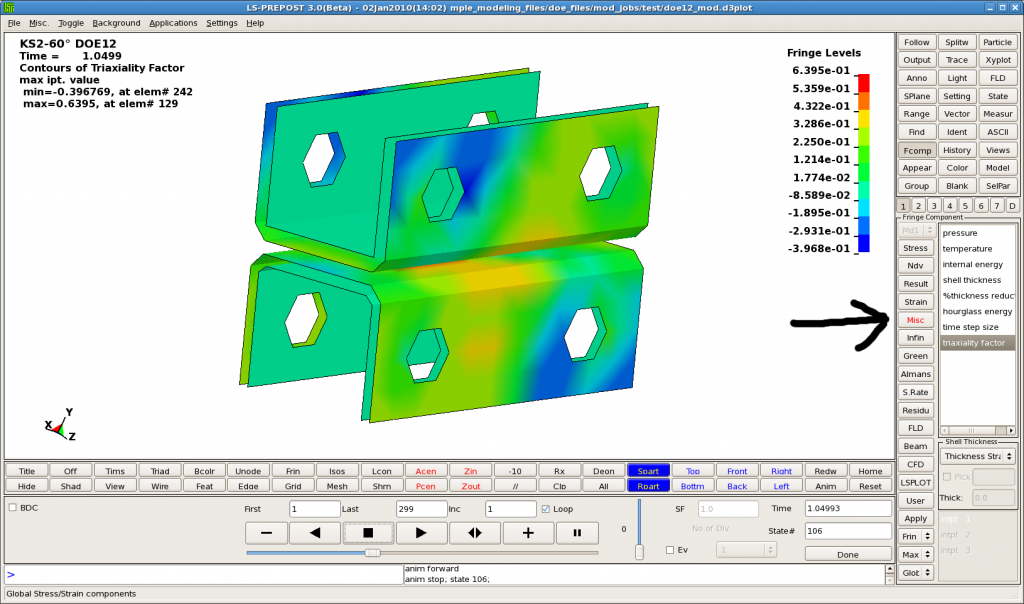Enable the Ev checkbox
The width and height of the screenshot is (1024, 604).
tap(669, 550)
